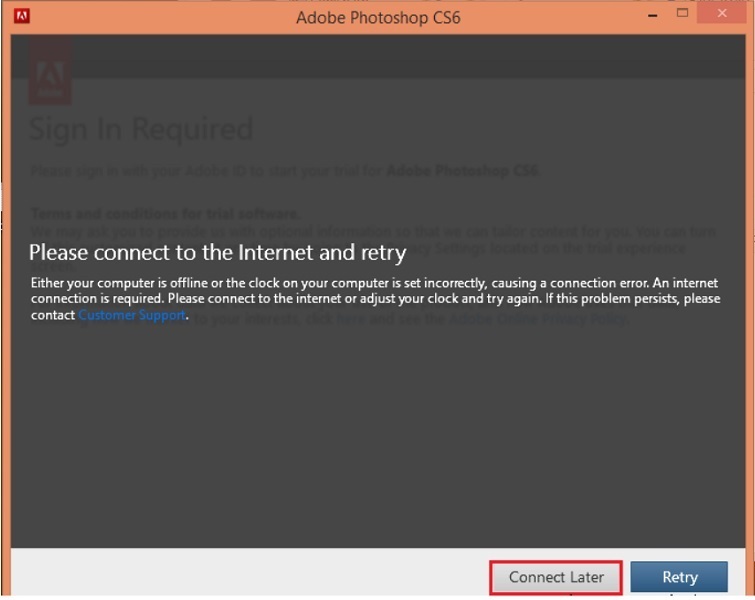Click the Adobe icon in title bar
This screenshot has width=755, height=600.
21,16
